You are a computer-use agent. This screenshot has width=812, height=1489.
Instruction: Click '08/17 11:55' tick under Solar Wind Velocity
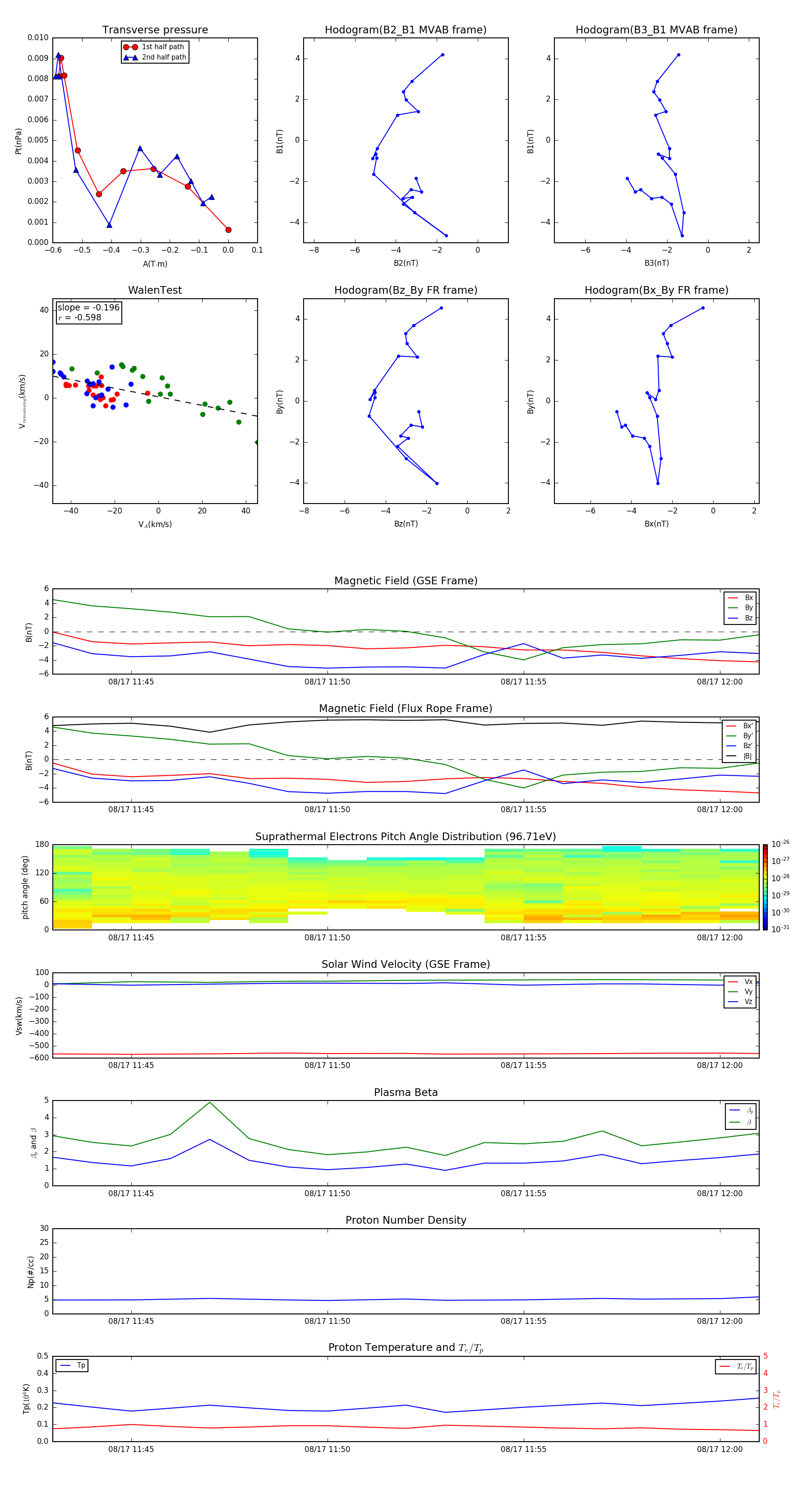524,1065
